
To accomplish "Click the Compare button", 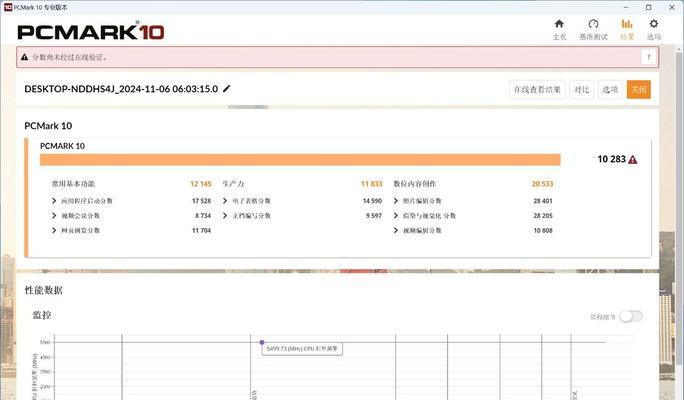I will [x=581, y=89].
